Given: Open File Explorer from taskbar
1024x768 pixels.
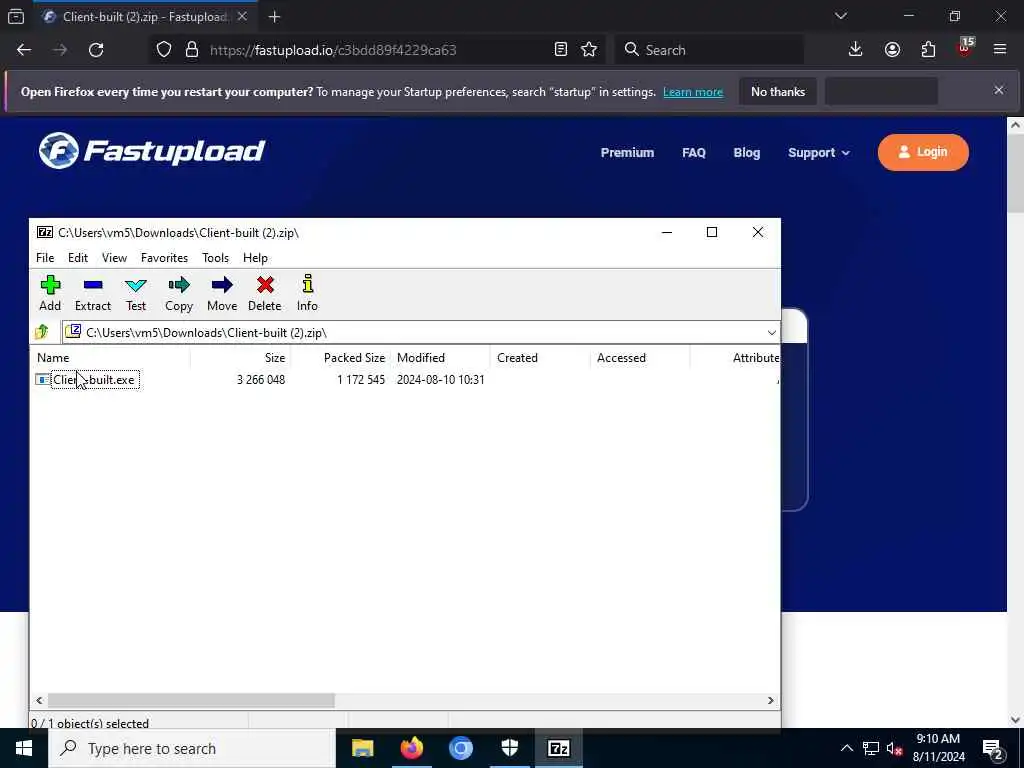Looking at the screenshot, I should [362, 748].
